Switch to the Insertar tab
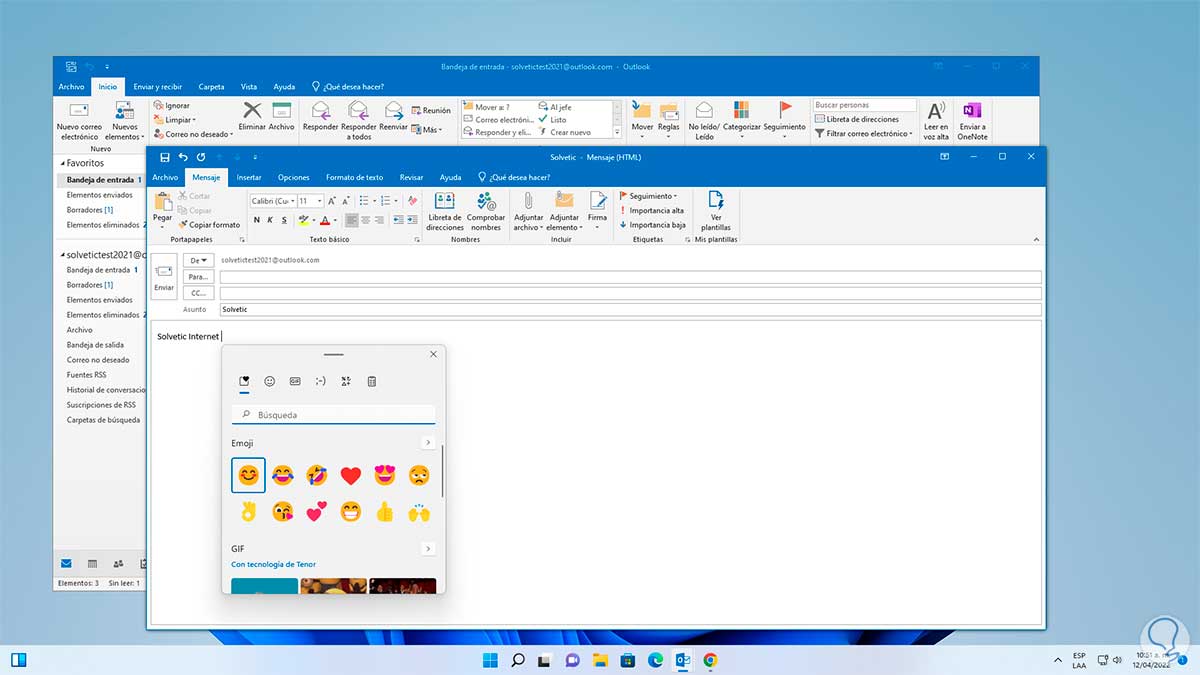 pos(249,177)
